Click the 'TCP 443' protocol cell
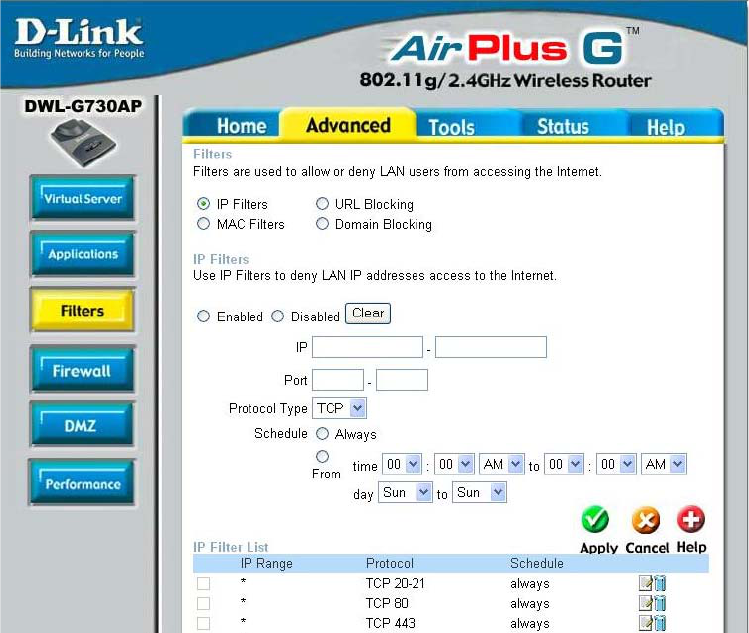 tap(390, 623)
